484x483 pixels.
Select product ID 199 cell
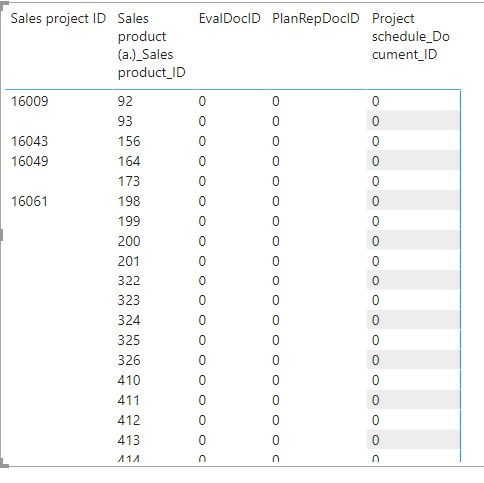pyautogui.click(x=129, y=221)
